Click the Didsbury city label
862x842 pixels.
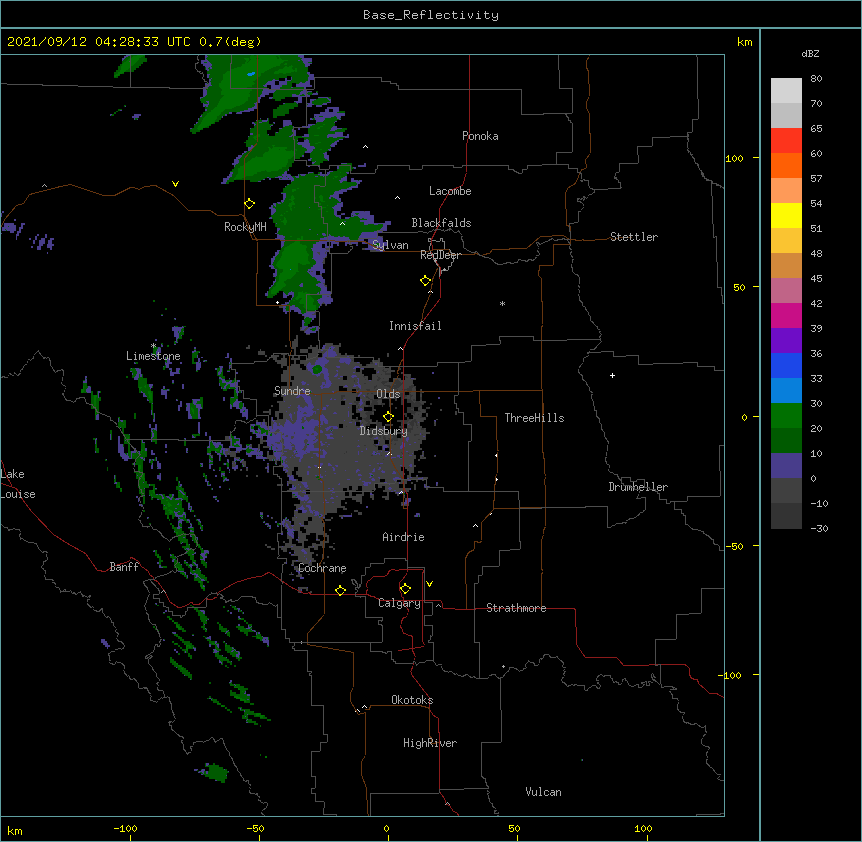pos(384,431)
